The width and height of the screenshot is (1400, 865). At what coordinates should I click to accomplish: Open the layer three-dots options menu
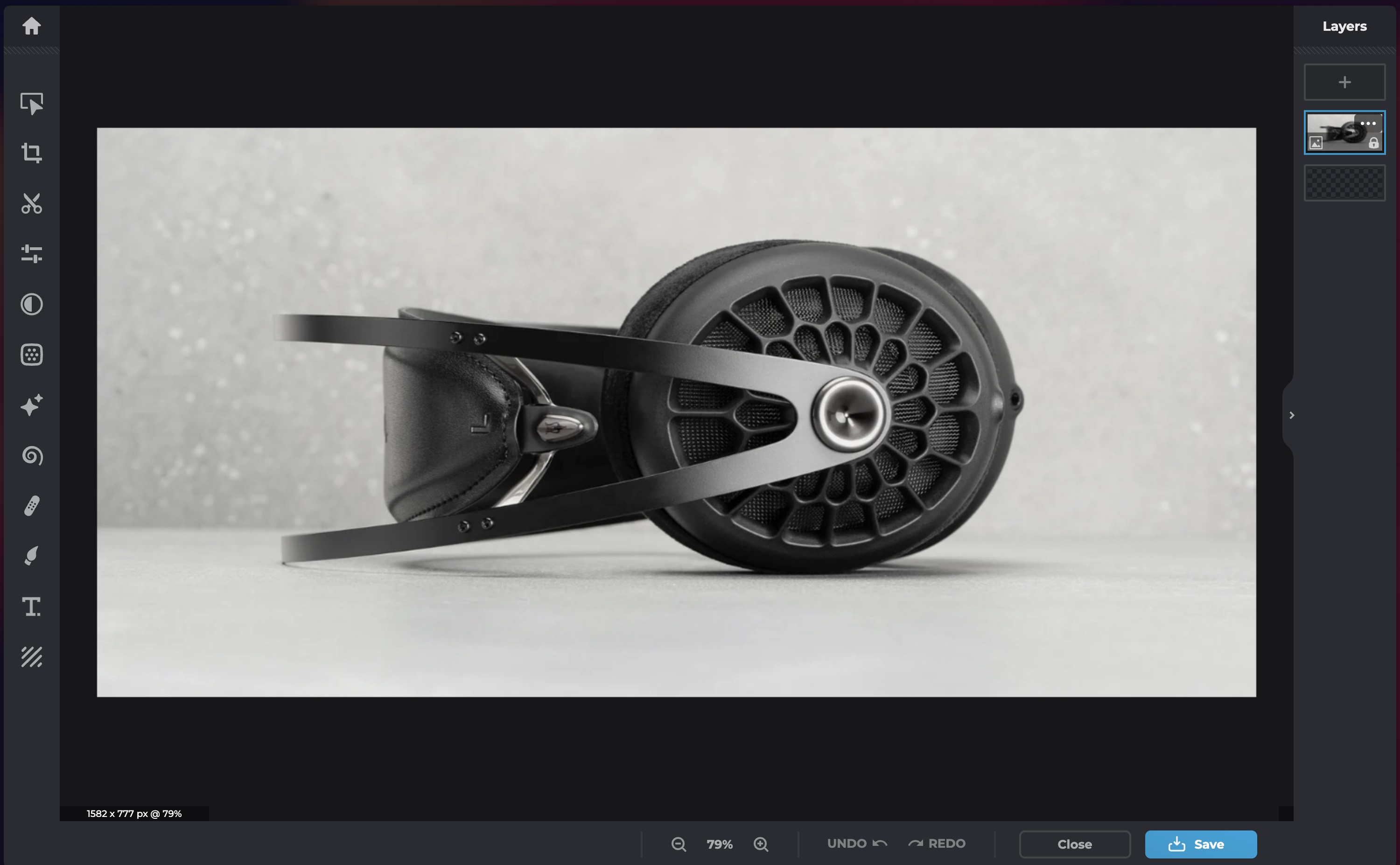[x=1368, y=124]
